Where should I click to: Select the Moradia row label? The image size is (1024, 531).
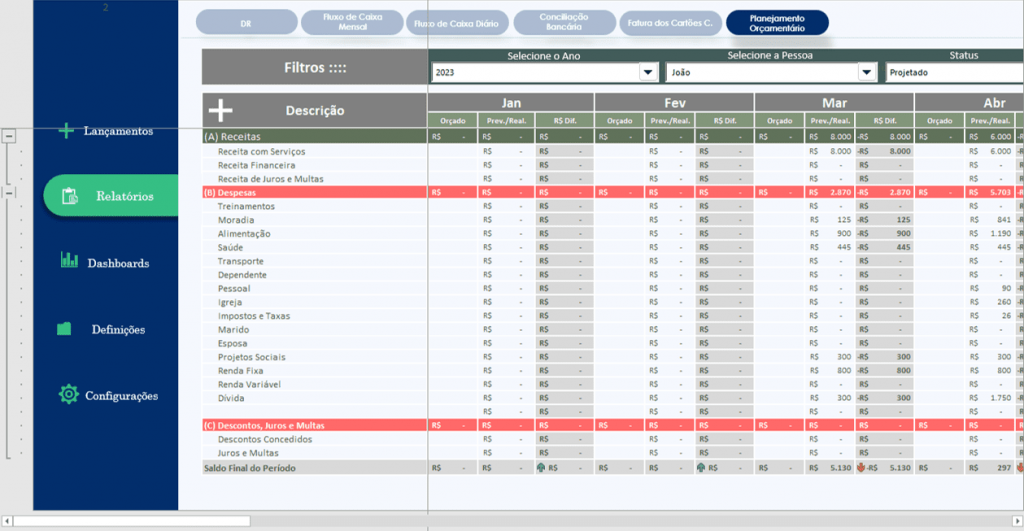point(236,220)
